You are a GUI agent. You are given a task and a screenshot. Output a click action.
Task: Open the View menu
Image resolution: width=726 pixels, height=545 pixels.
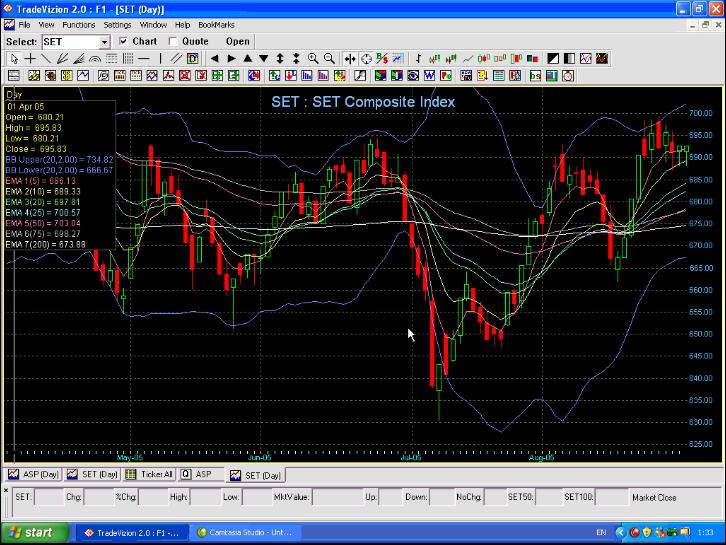coord(46,25)
